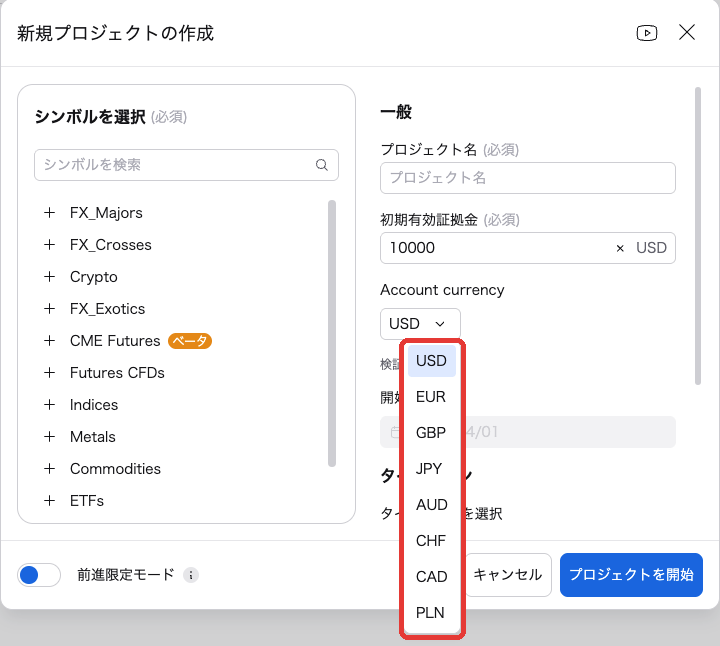Click the calendar icon in the date field
This screenshot has height=646, width=720.
[x=394, y=432]
